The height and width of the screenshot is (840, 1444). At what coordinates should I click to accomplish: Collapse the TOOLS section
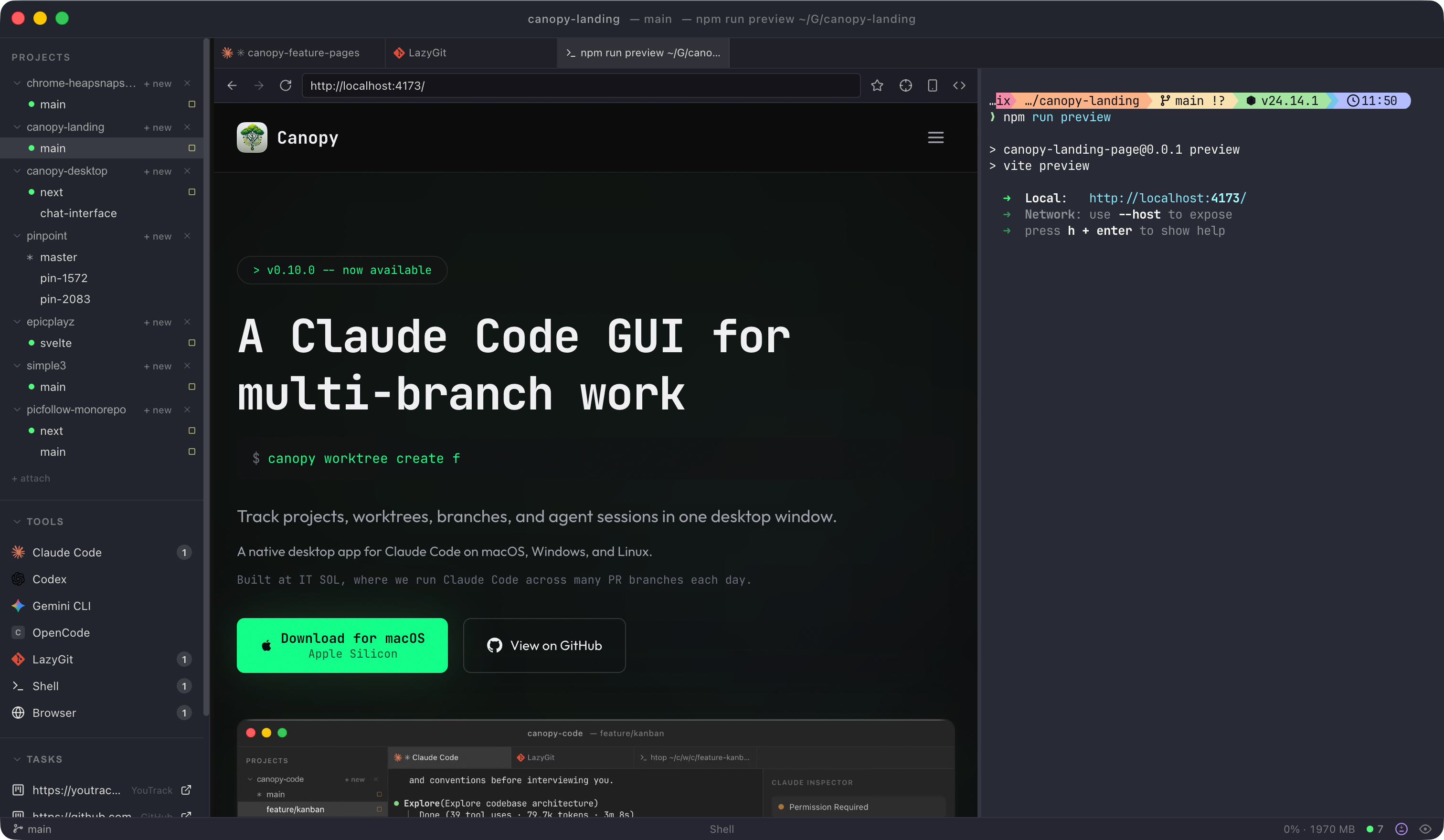coord(17,521)
